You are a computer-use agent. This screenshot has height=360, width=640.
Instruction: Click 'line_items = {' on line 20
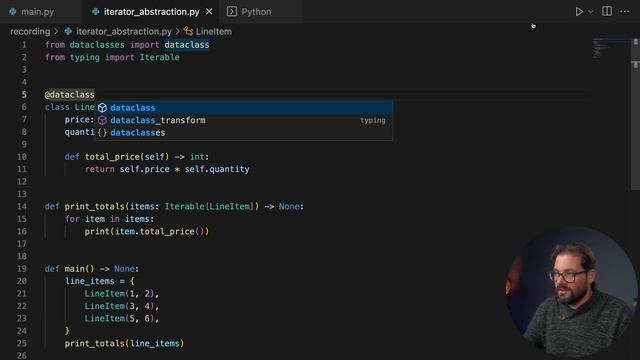tap(100, 281)
